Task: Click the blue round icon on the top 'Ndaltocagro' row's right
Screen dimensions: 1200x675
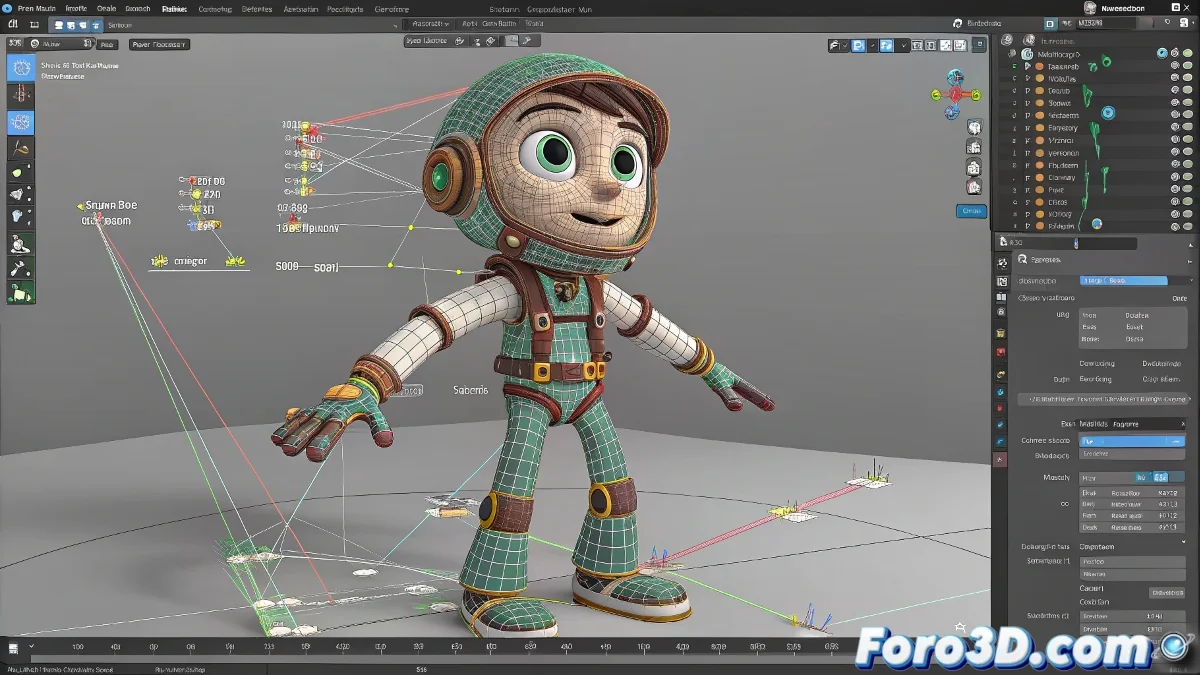Action: point(1162,53)
